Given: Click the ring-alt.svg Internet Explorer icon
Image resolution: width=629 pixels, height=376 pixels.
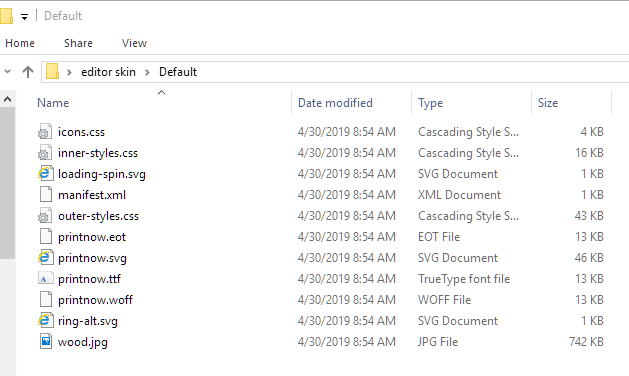Looking at the screenshot, I should pos(45,320).
